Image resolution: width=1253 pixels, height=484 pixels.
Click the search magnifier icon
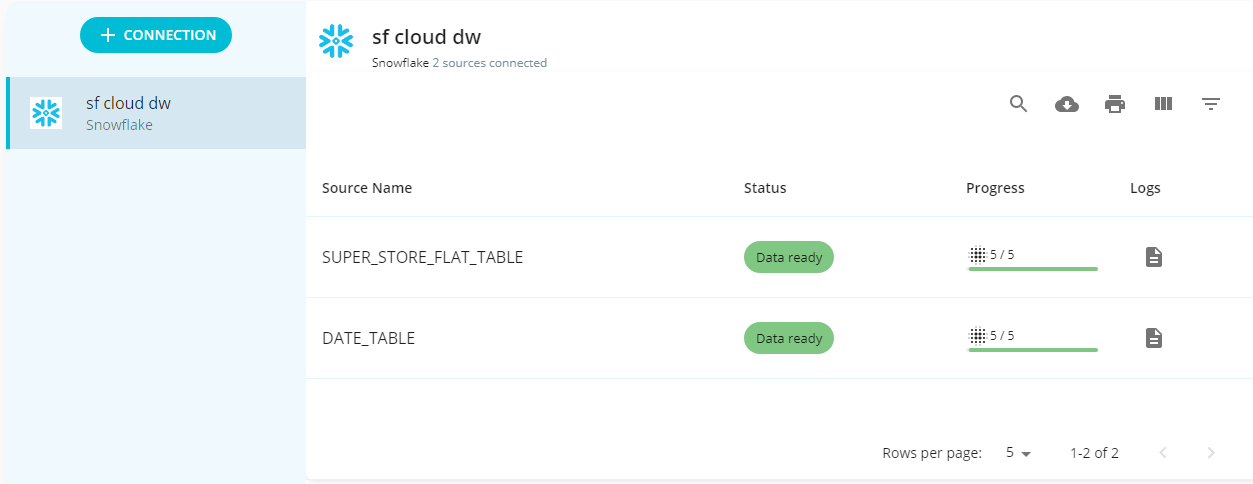pos(1018,104)
